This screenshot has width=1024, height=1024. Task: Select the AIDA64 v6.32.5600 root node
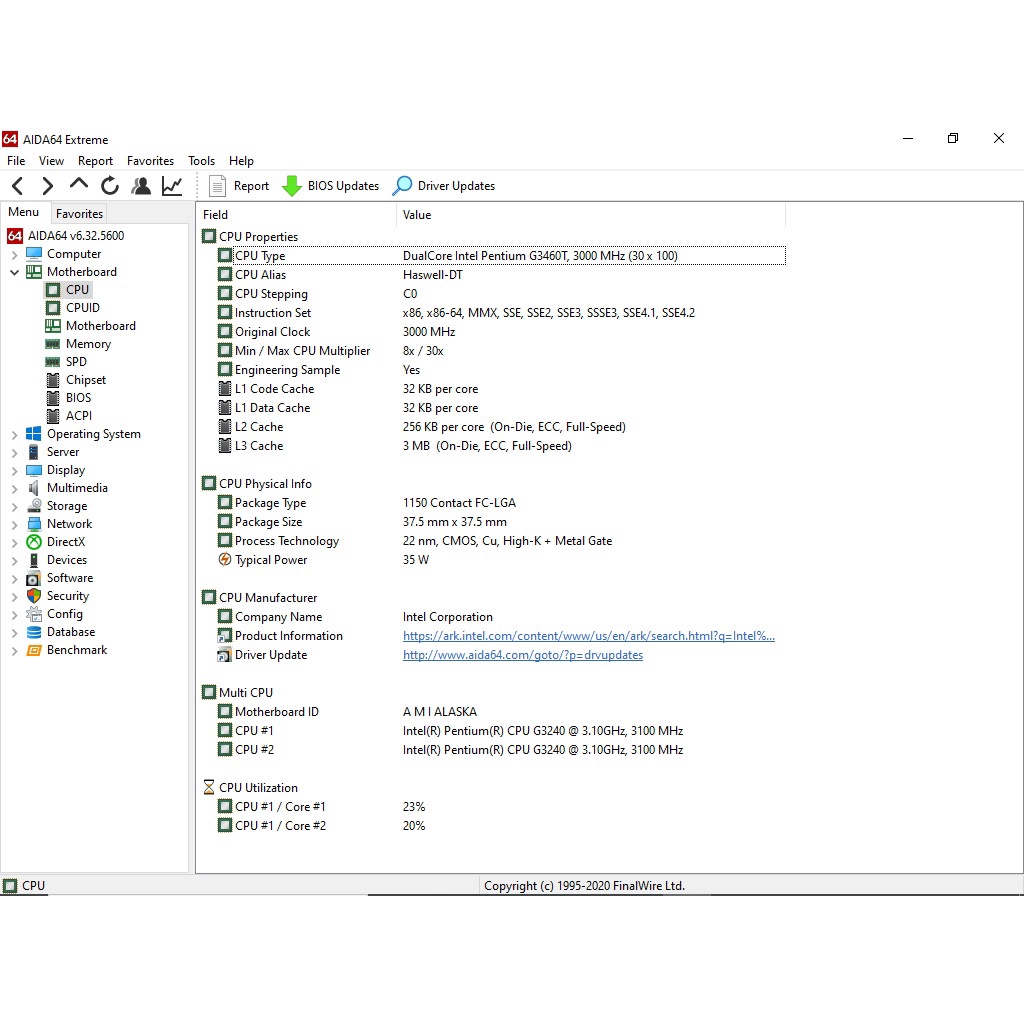point(76,236)
